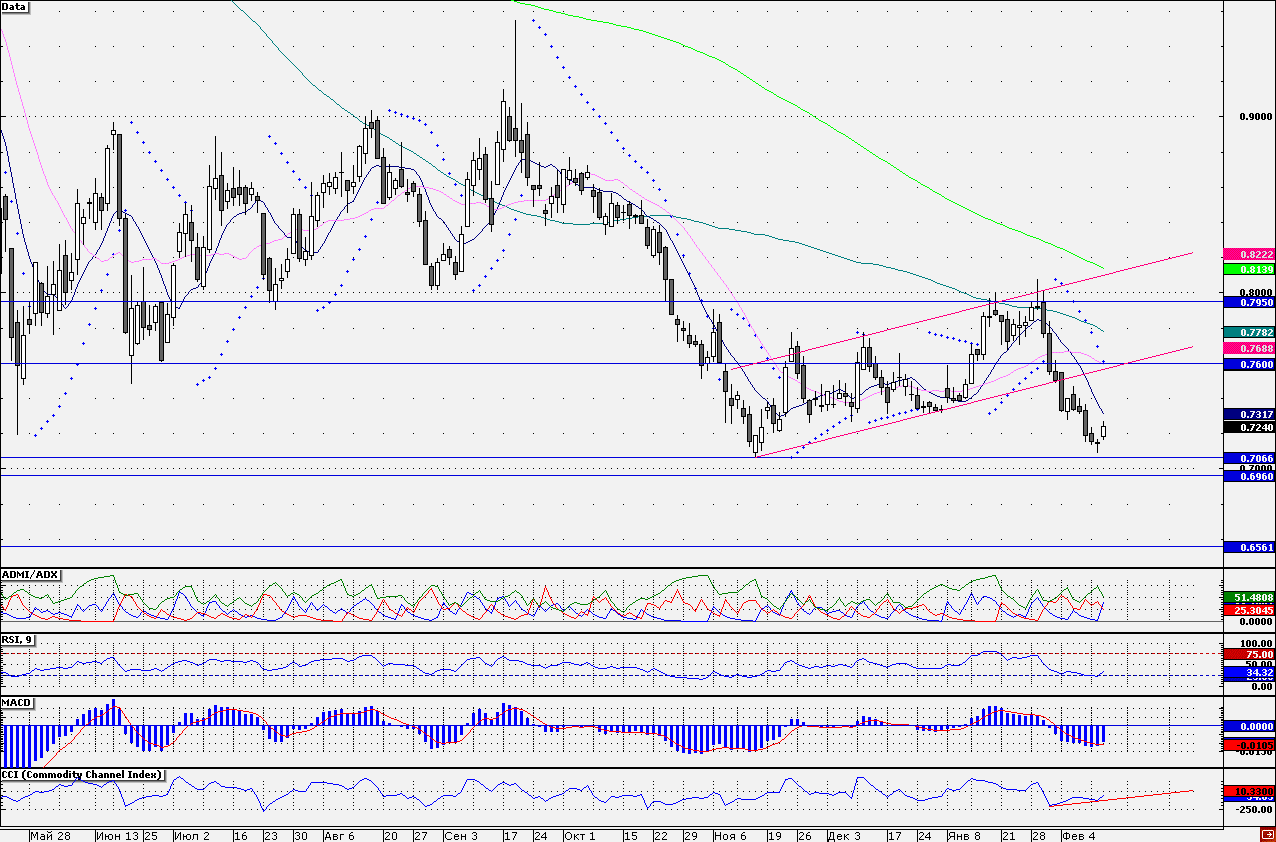Click the pink 0.8222 price tag
The image size is (1276, 842).
(1248, 255)
